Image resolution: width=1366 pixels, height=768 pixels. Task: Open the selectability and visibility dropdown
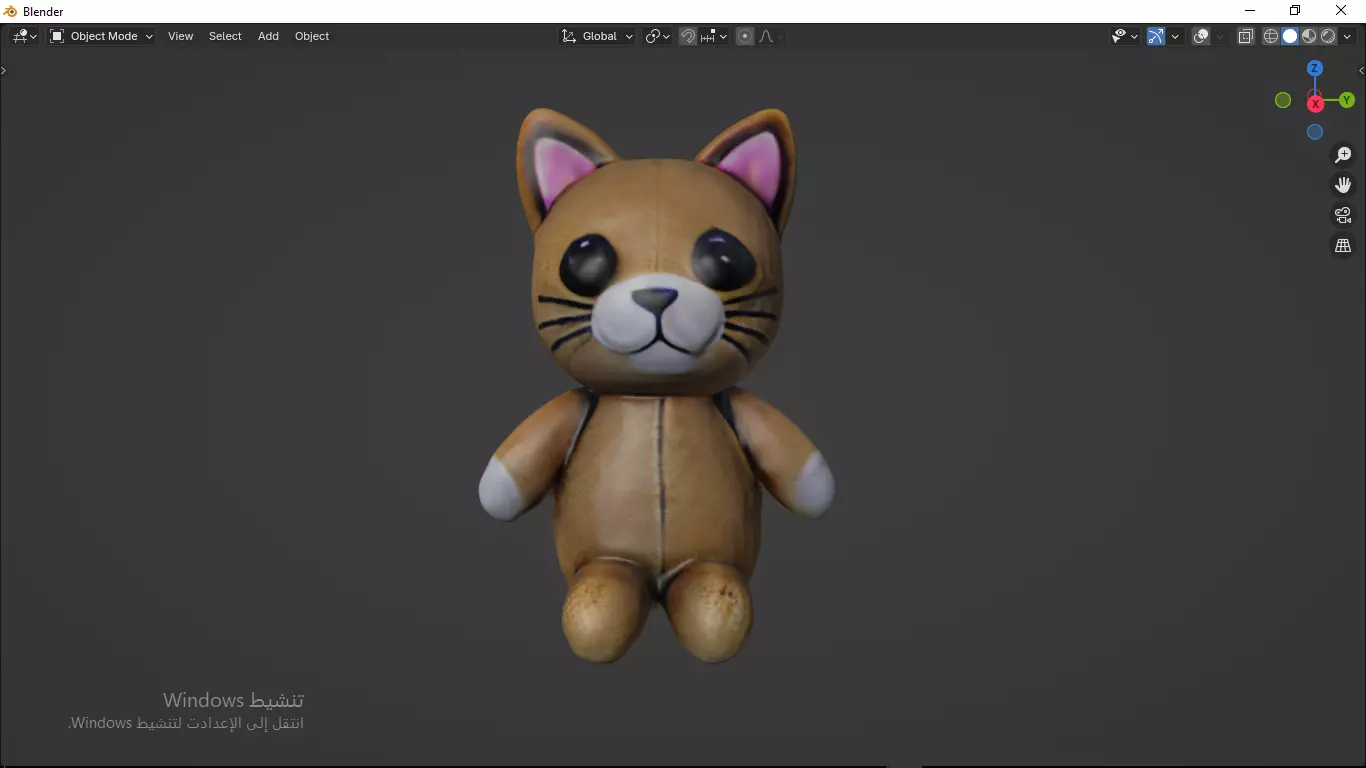tap(1125, 36)
